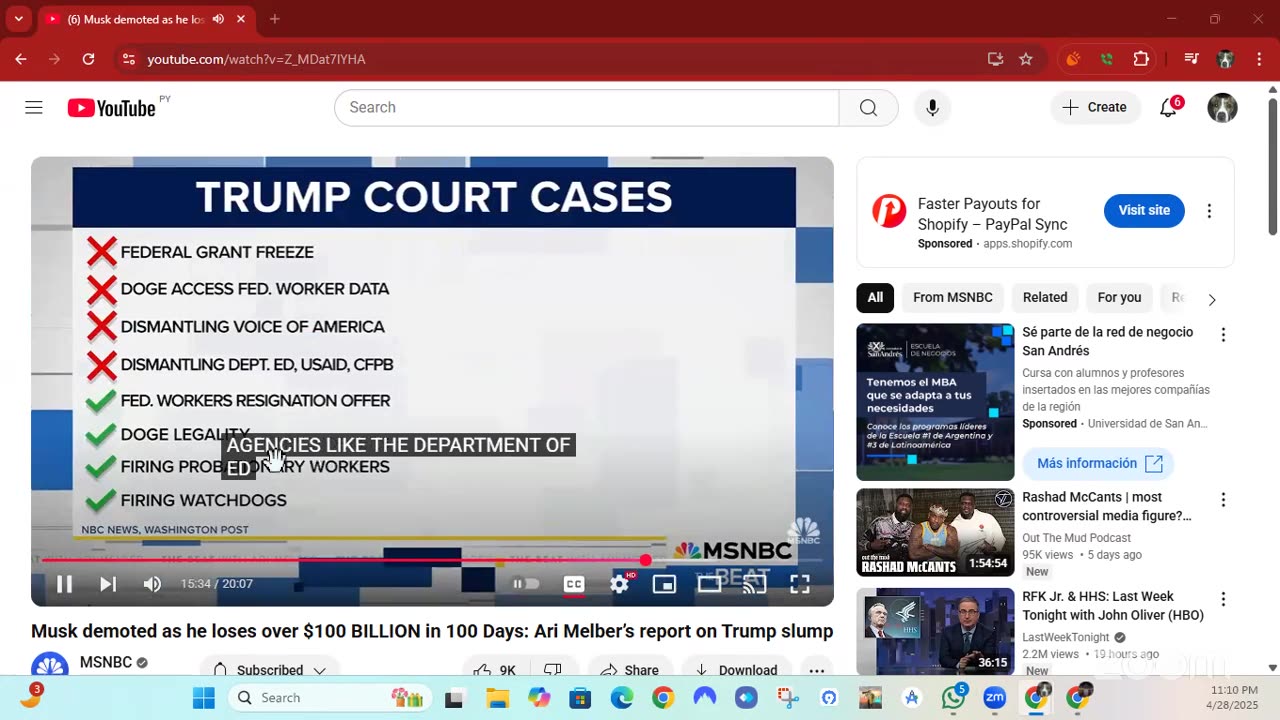
Task: Enable theater mode view
Action: point(709,584)
